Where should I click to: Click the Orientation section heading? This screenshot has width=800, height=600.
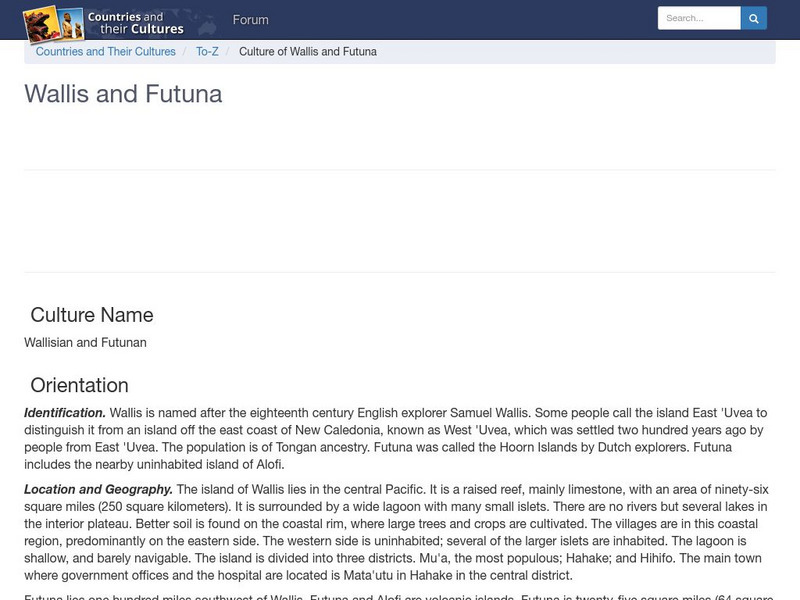pos(80,385)
